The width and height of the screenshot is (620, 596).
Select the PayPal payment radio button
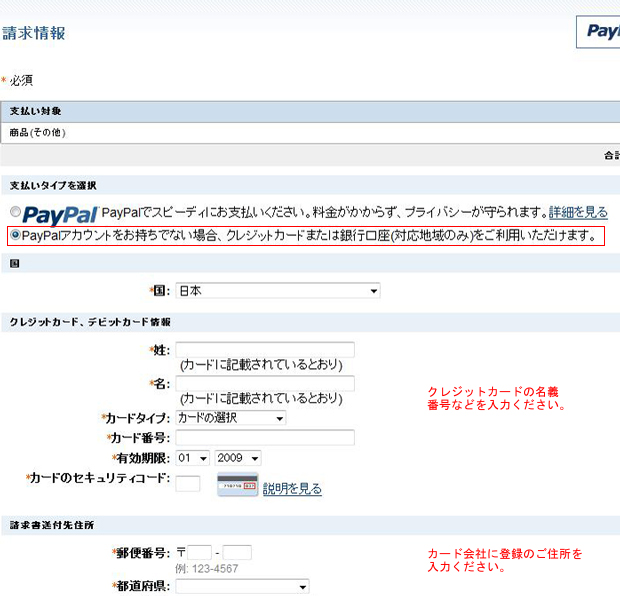(15, 212)
